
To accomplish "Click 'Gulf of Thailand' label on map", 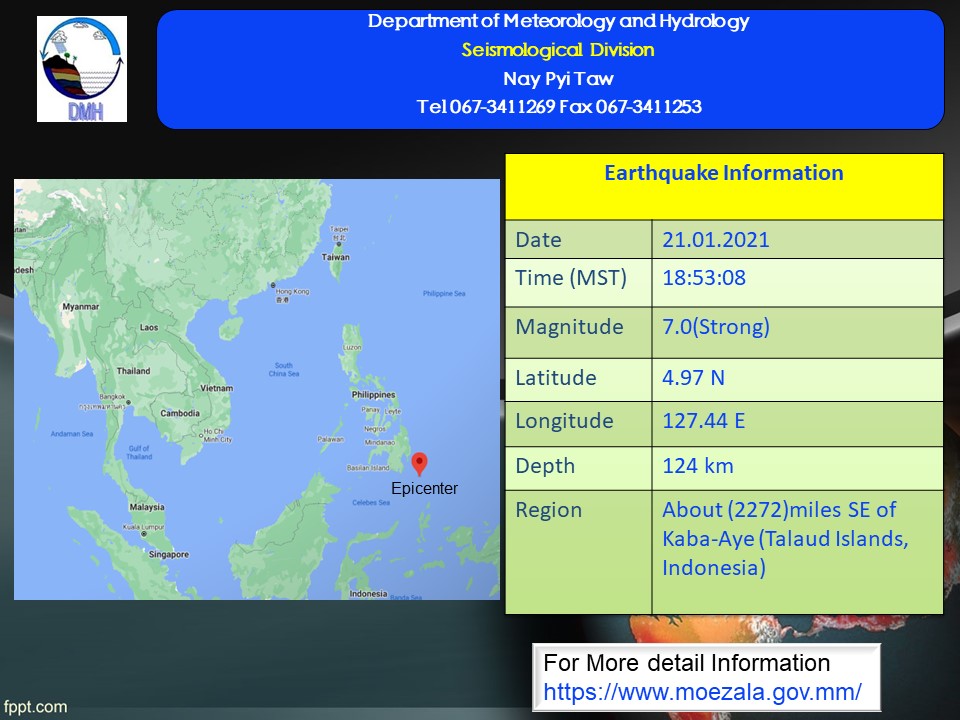I will [x=139, y=452].
